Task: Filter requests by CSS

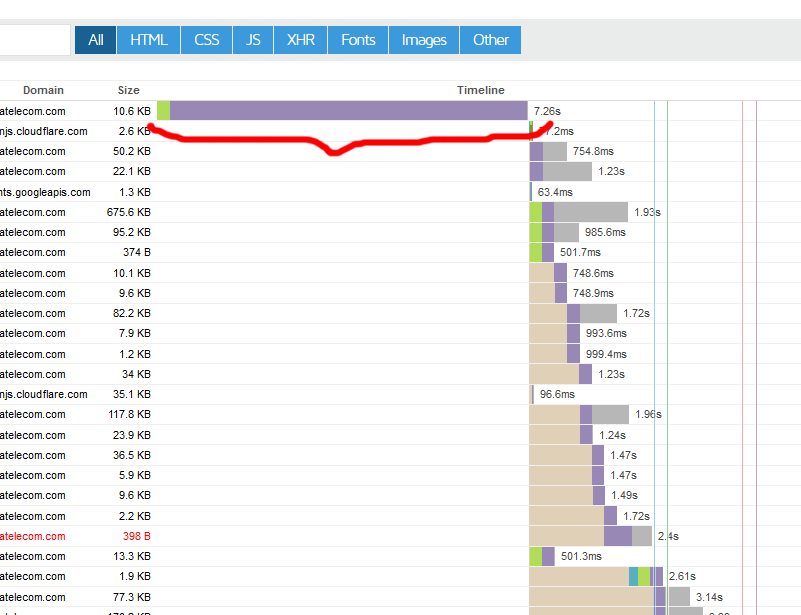Action: point(206,40)
